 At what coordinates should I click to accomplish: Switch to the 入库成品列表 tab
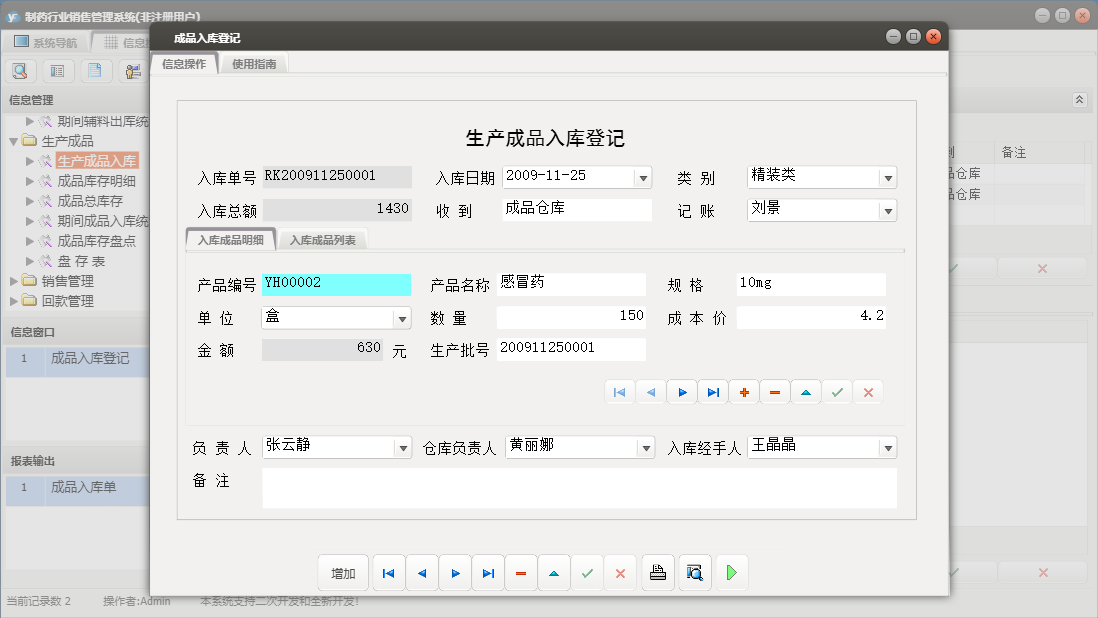click(325, 239)
